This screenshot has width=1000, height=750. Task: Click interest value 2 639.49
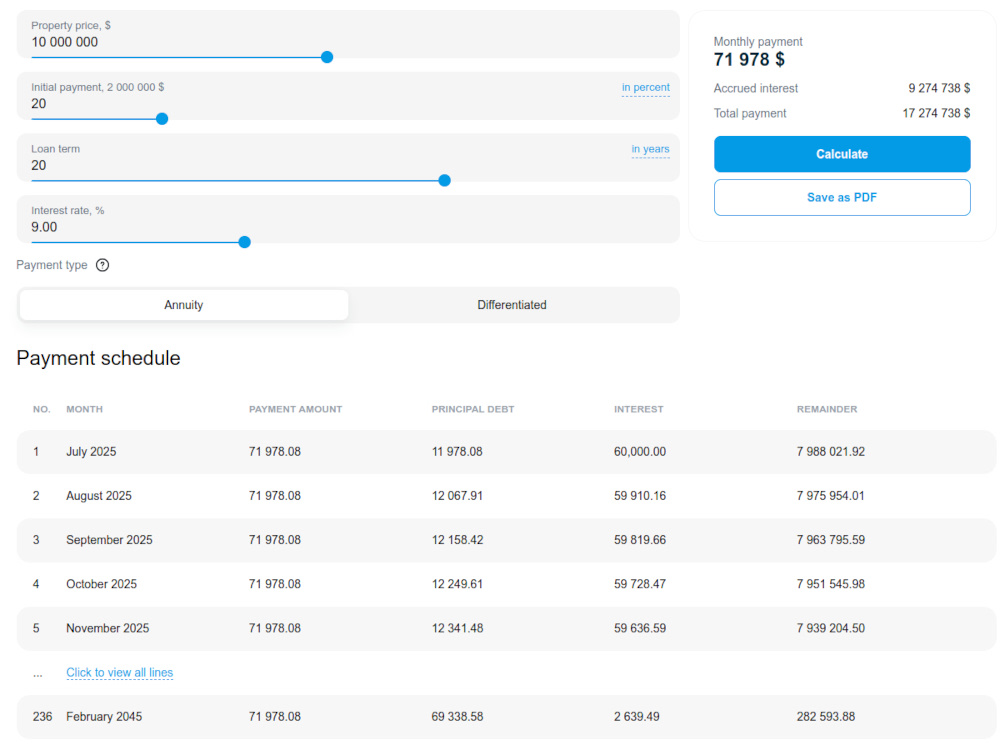(x=636, y=717)
